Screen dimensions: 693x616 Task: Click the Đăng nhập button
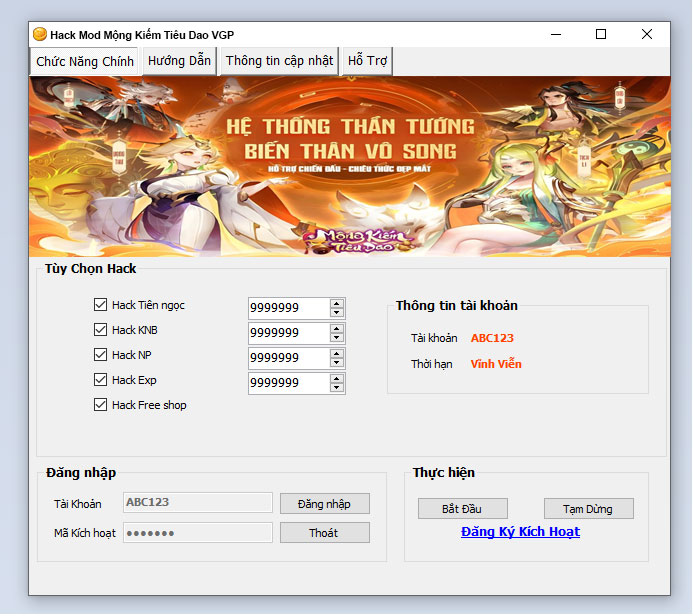(x=325, y=504)
